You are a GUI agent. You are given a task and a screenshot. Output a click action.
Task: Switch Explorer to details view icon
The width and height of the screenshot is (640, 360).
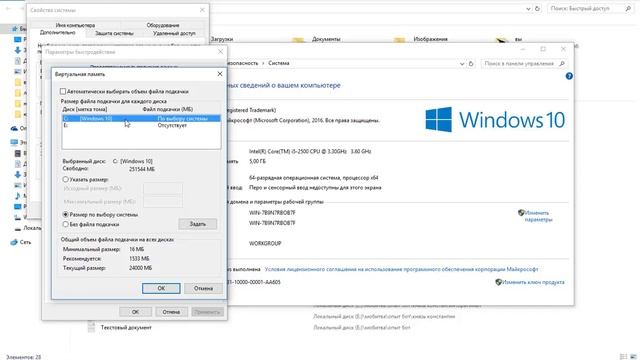tap(623, 357)
